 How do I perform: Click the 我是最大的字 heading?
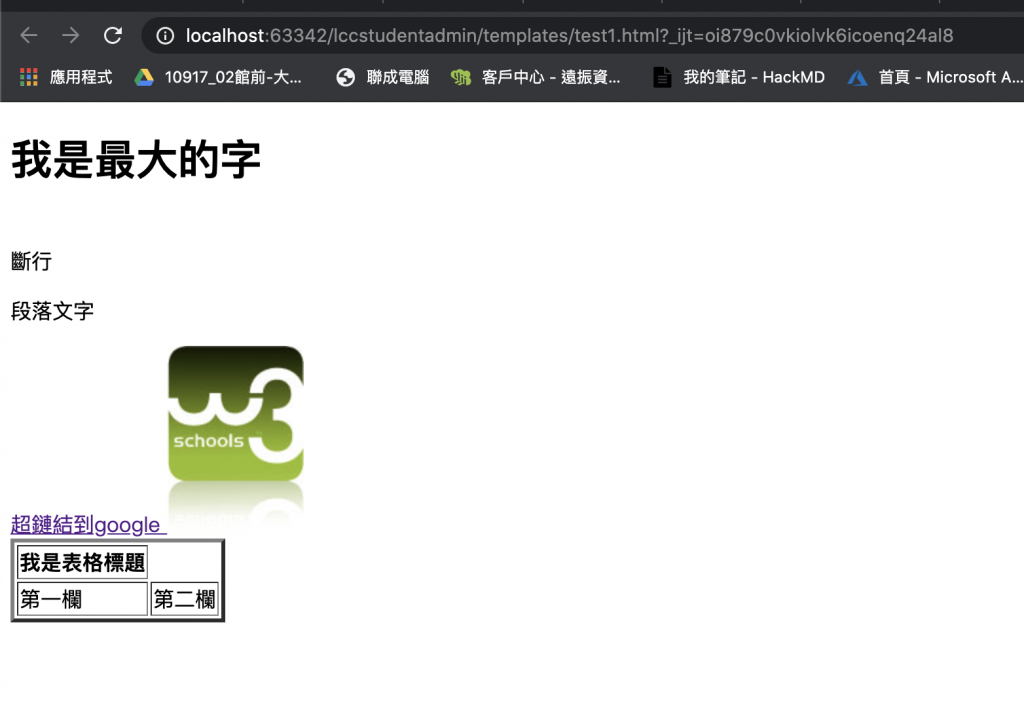click(136, 159)
